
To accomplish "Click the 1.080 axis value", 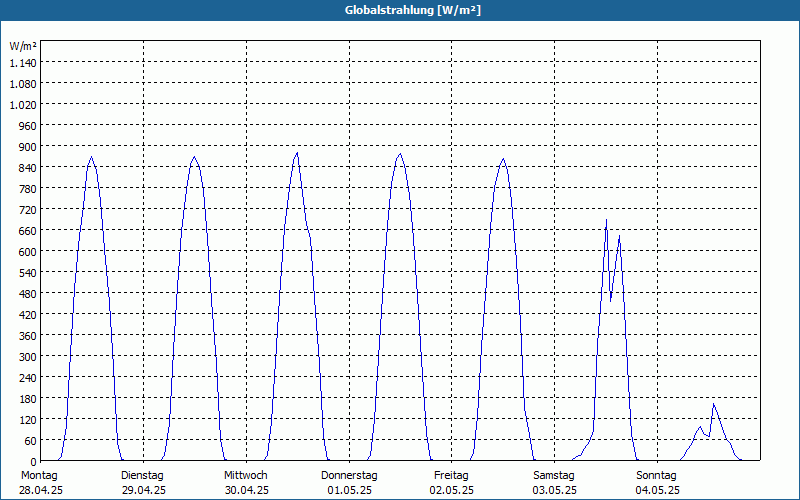I will tap(23, 84).
